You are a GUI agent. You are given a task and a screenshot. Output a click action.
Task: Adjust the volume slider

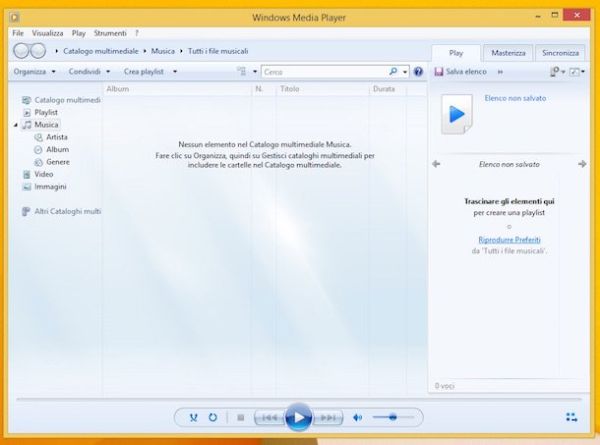(x=392, y=417)
